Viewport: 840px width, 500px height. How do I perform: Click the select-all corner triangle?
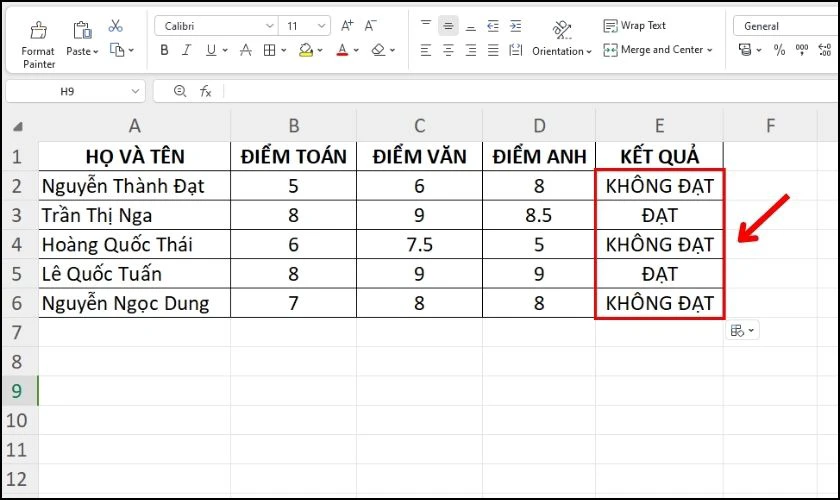[18, 127]
